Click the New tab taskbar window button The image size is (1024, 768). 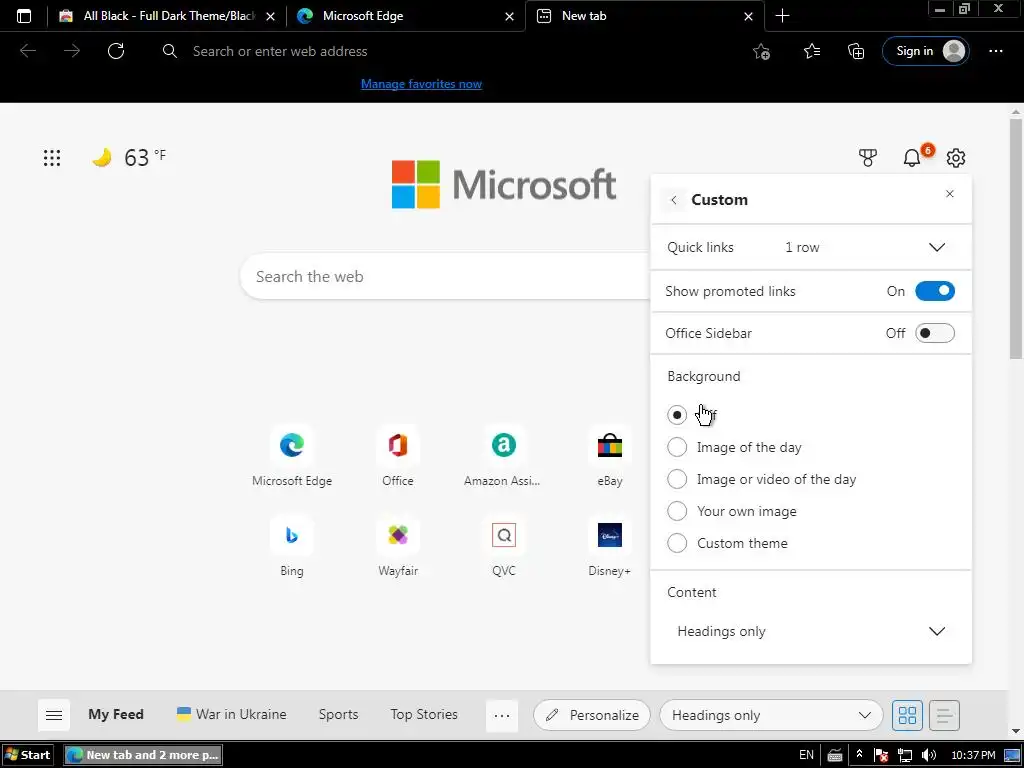[143, 755]
